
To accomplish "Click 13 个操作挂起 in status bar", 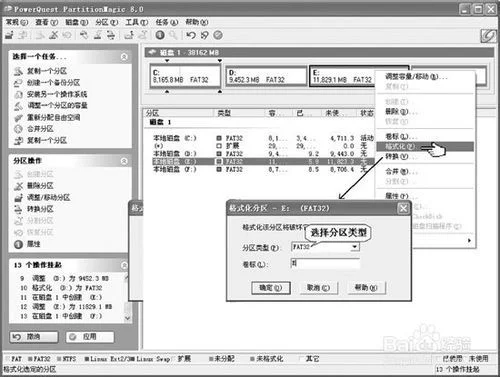I will (458, 369).
